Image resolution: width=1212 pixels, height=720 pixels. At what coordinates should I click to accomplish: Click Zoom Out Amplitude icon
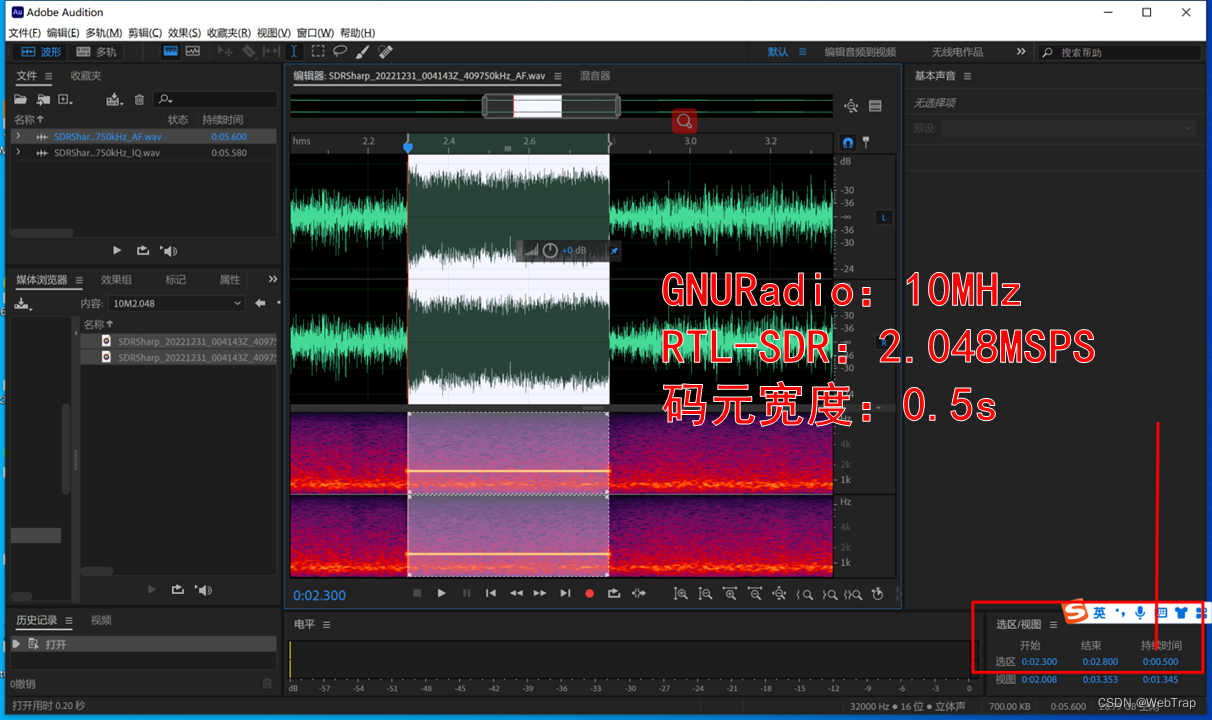705,594
